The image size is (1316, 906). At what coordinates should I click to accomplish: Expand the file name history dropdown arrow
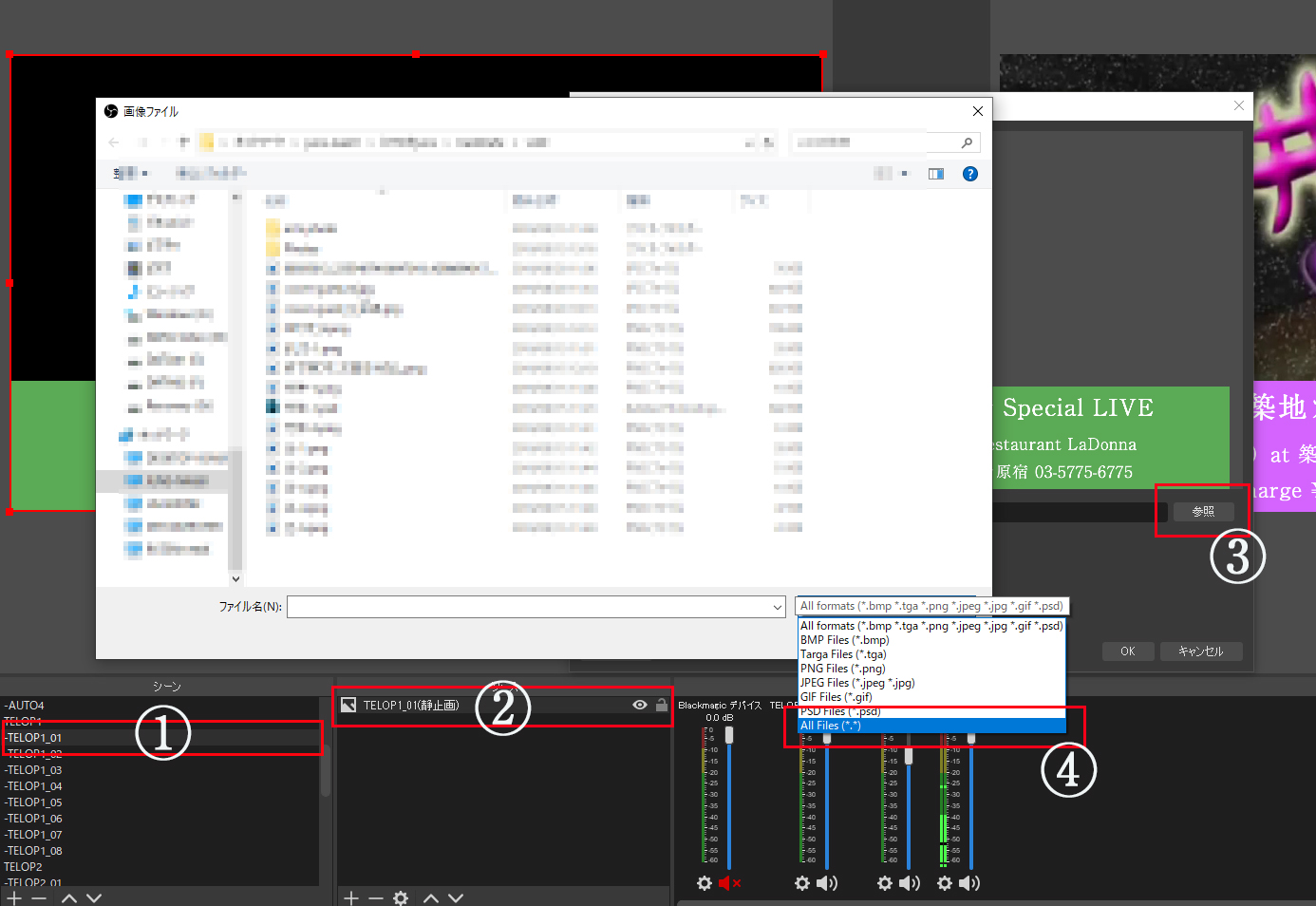pyautogui.click(x=778, y=607)
